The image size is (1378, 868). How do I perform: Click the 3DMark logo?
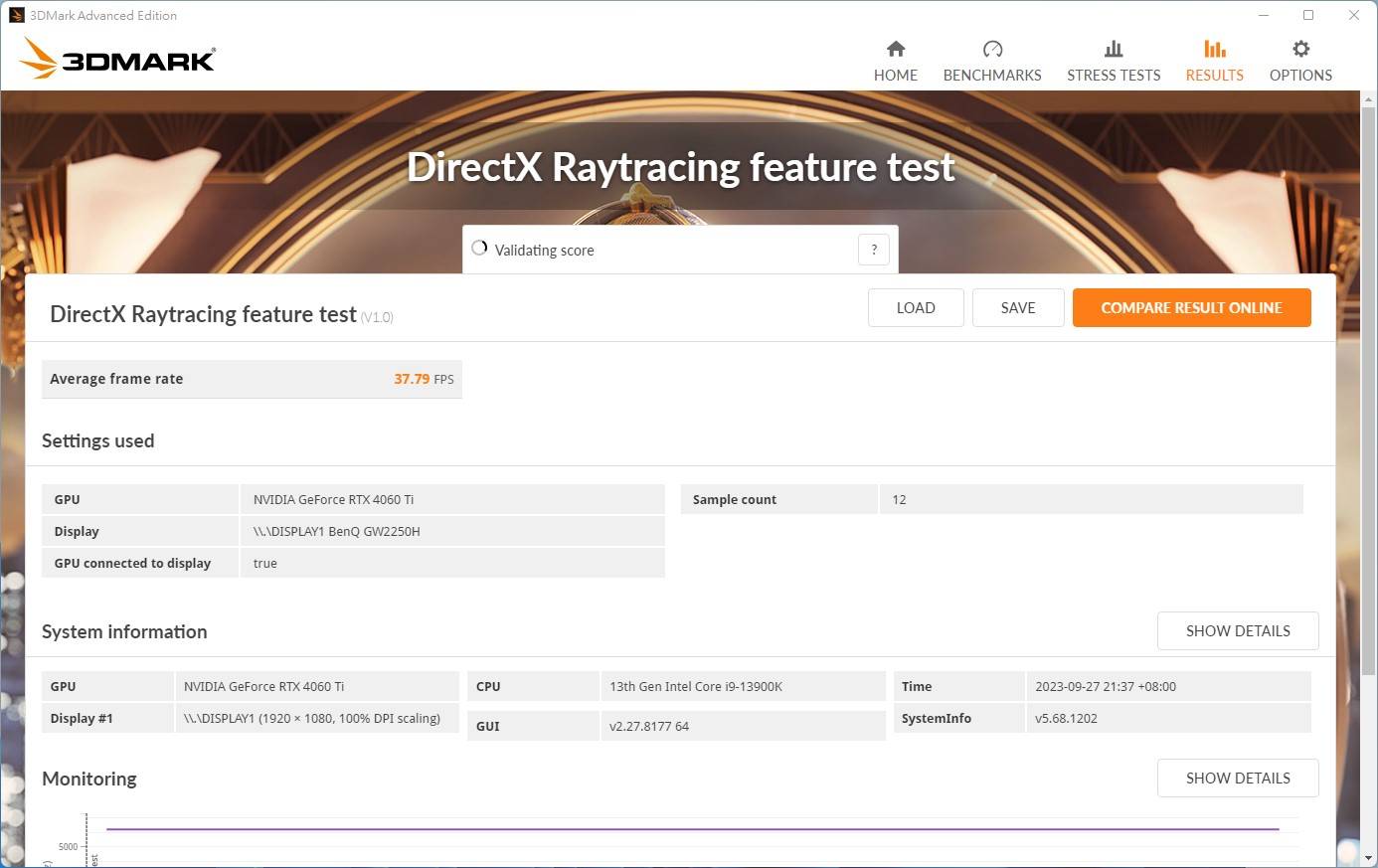[117, 59]
